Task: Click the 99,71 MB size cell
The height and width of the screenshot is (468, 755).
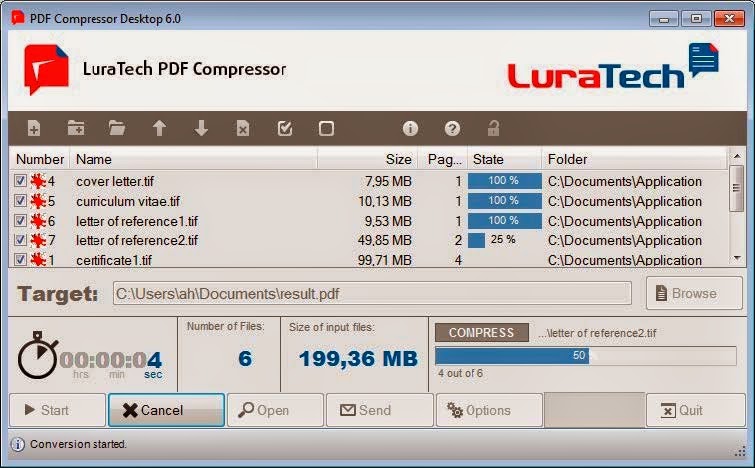Action: tap(384, 260)
